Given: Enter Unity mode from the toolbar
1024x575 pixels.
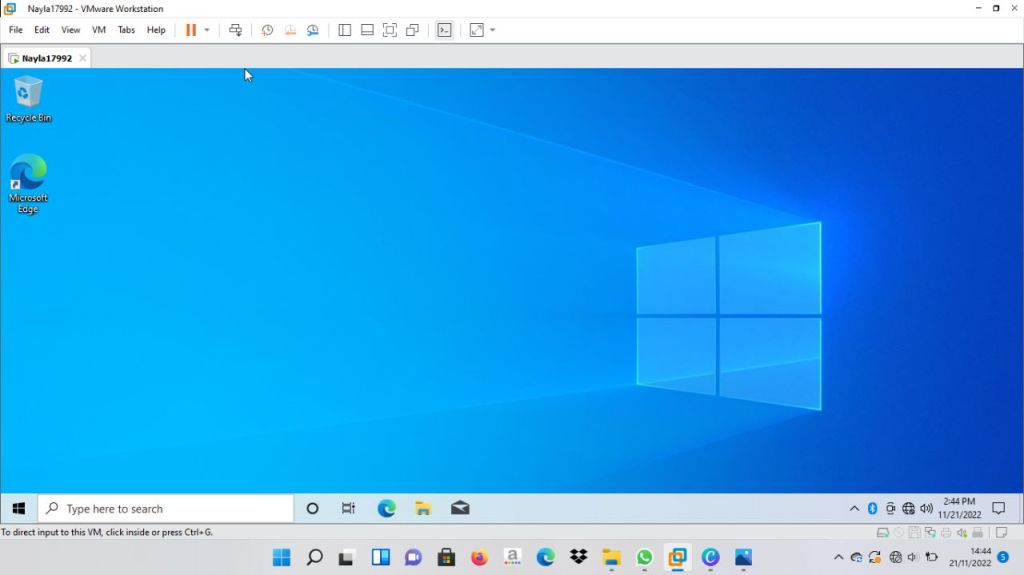Looking at the screenshot, I should 412,30.
